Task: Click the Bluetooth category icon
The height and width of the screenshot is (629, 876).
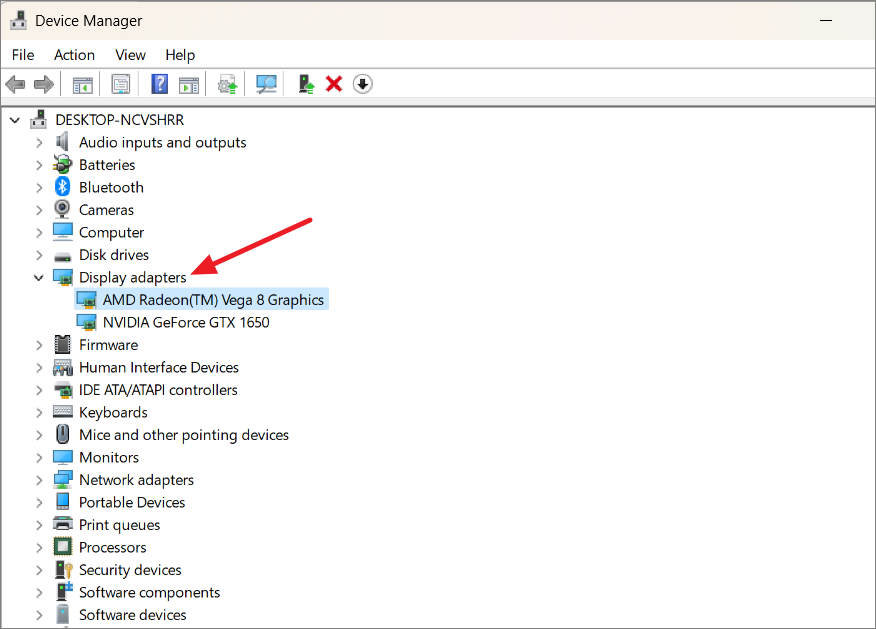Action: [62, 187]
